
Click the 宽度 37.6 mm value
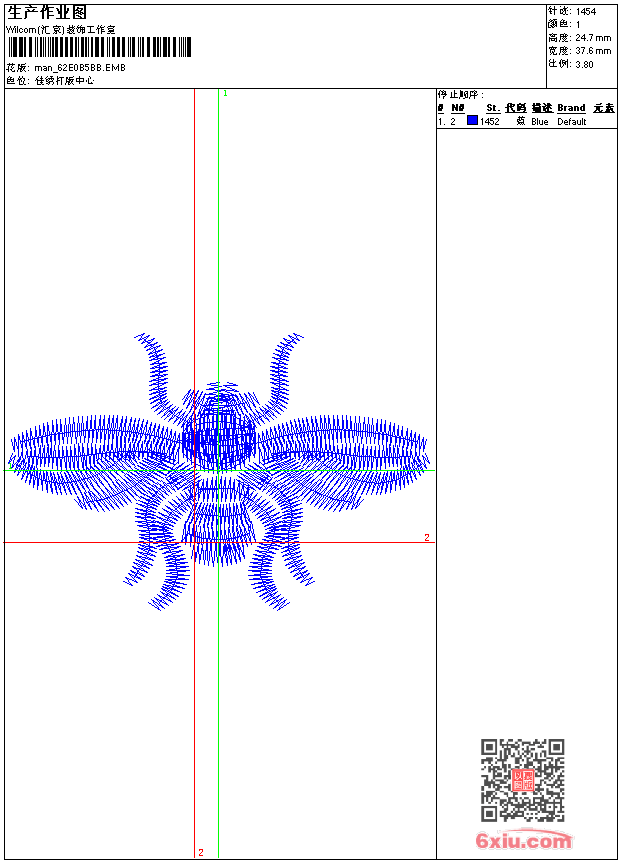(x=585, y=50)
